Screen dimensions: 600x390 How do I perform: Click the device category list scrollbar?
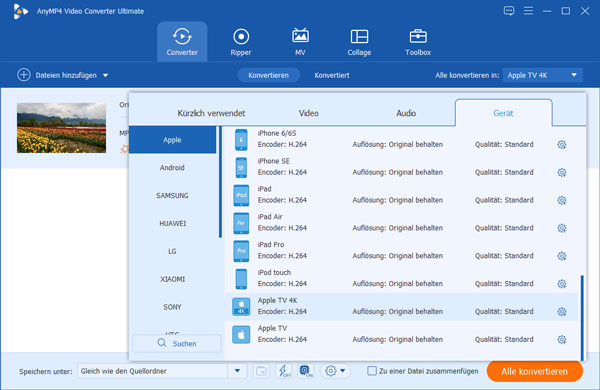pos(220,182)
